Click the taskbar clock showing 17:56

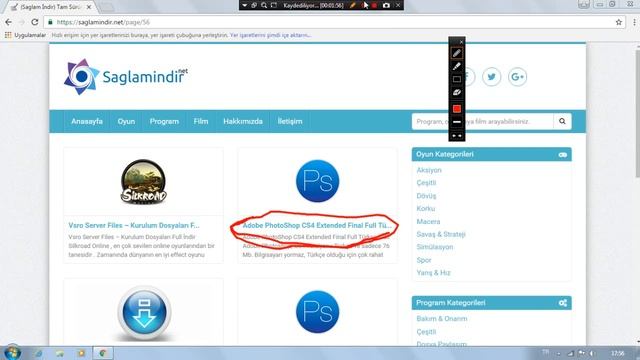click(x=618, y=353)
